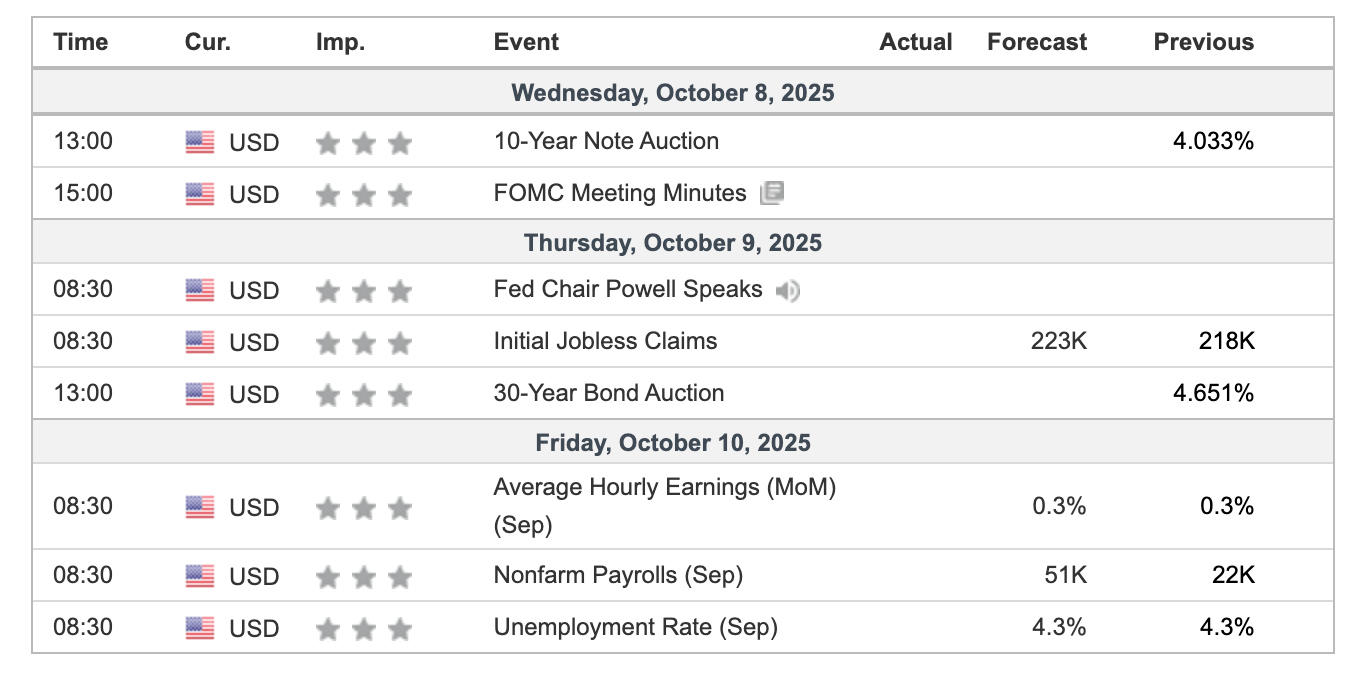Click US flag on Fed Chair Powell Speaks row
Screen dimensions: 1354x684
point(200,291)
